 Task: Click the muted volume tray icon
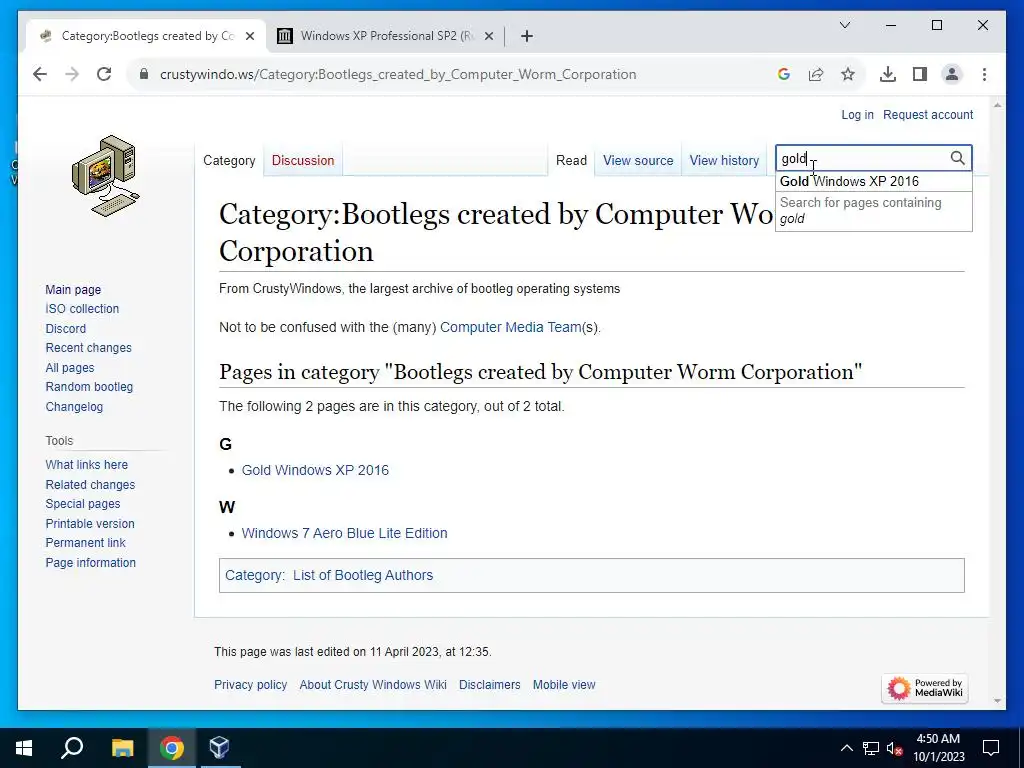[895, 748]
